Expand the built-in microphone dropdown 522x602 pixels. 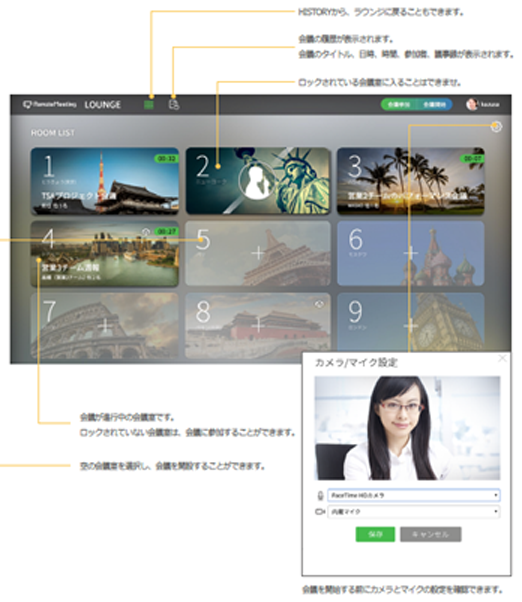414,512
